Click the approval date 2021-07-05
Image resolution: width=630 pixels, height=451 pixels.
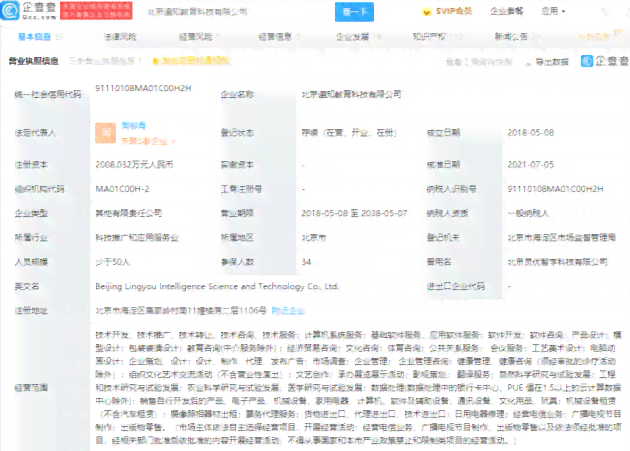530,164
